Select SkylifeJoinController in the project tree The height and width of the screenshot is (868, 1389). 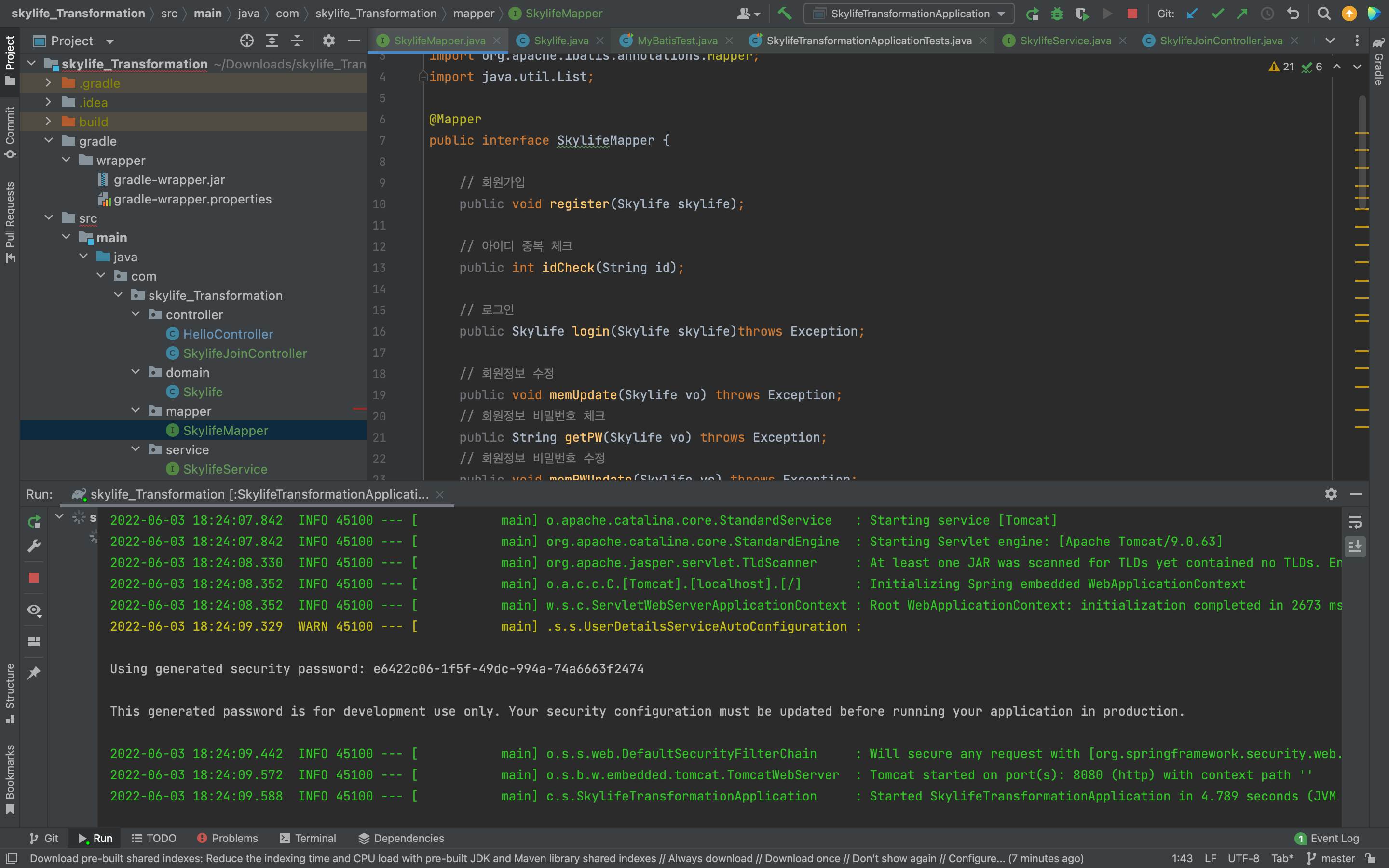point(245,353)
